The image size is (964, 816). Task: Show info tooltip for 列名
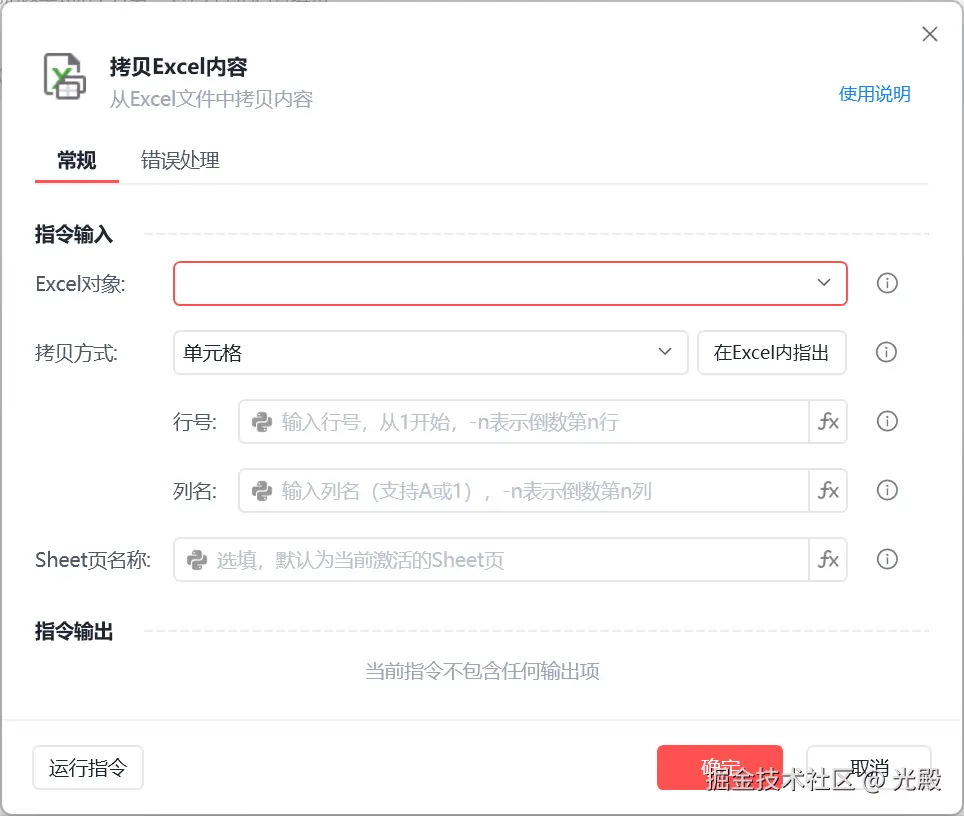pos(887,490)
